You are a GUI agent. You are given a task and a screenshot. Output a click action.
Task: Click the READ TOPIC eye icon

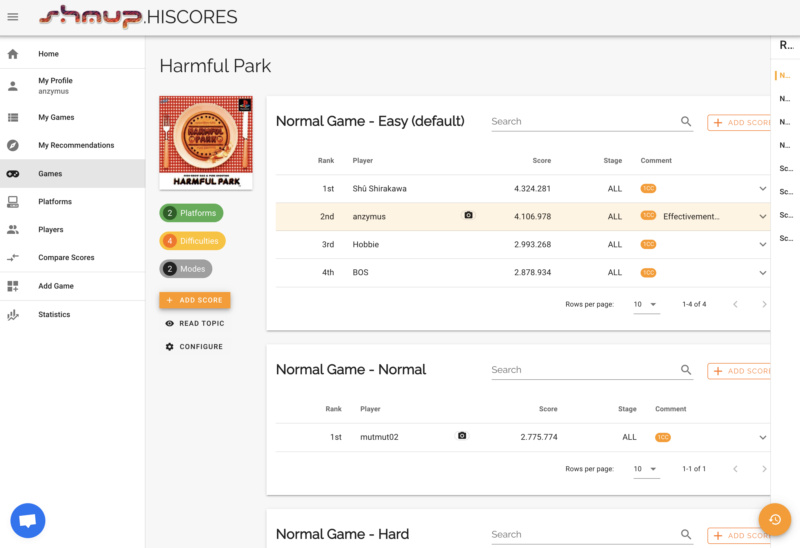point(169,323)
